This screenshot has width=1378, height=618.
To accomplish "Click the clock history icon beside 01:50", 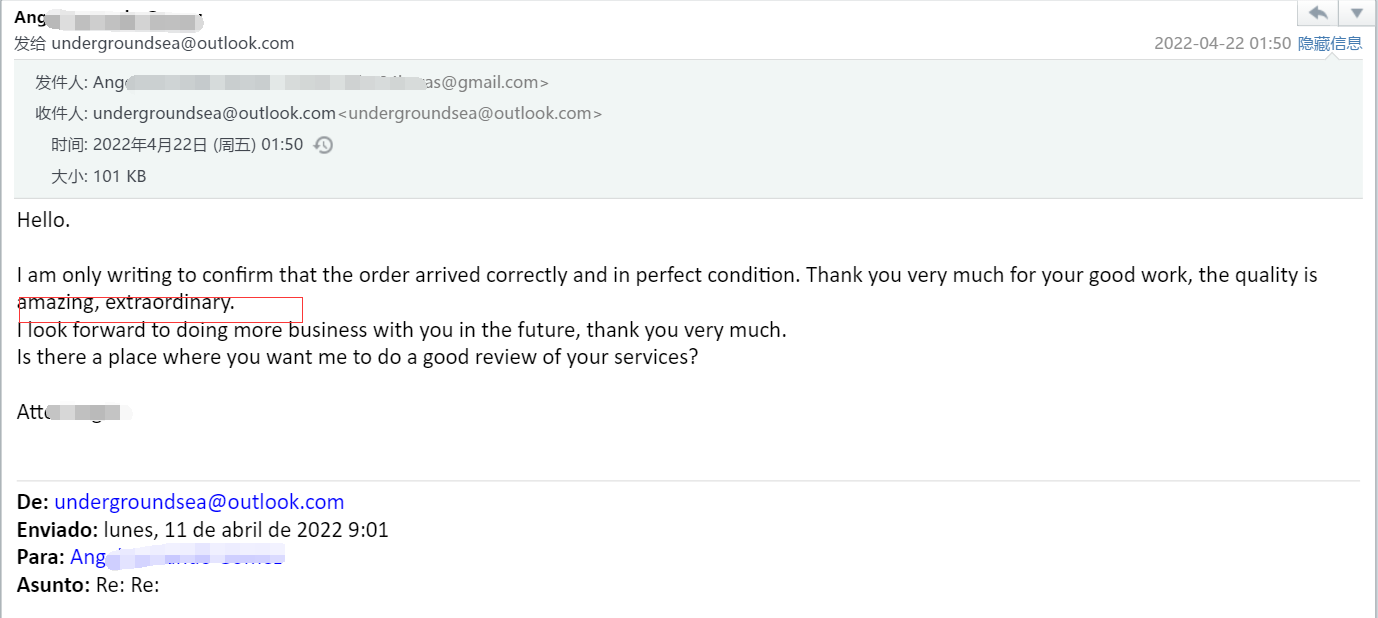I will 323,145.
